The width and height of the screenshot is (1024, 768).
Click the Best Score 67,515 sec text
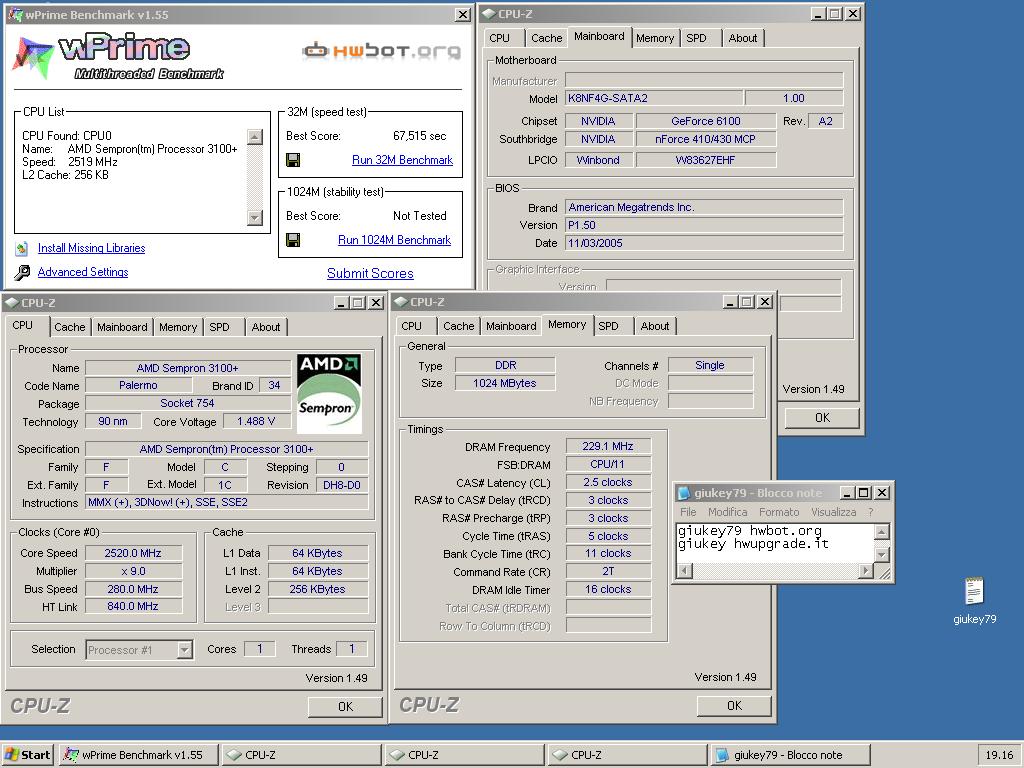pos(419,136)
